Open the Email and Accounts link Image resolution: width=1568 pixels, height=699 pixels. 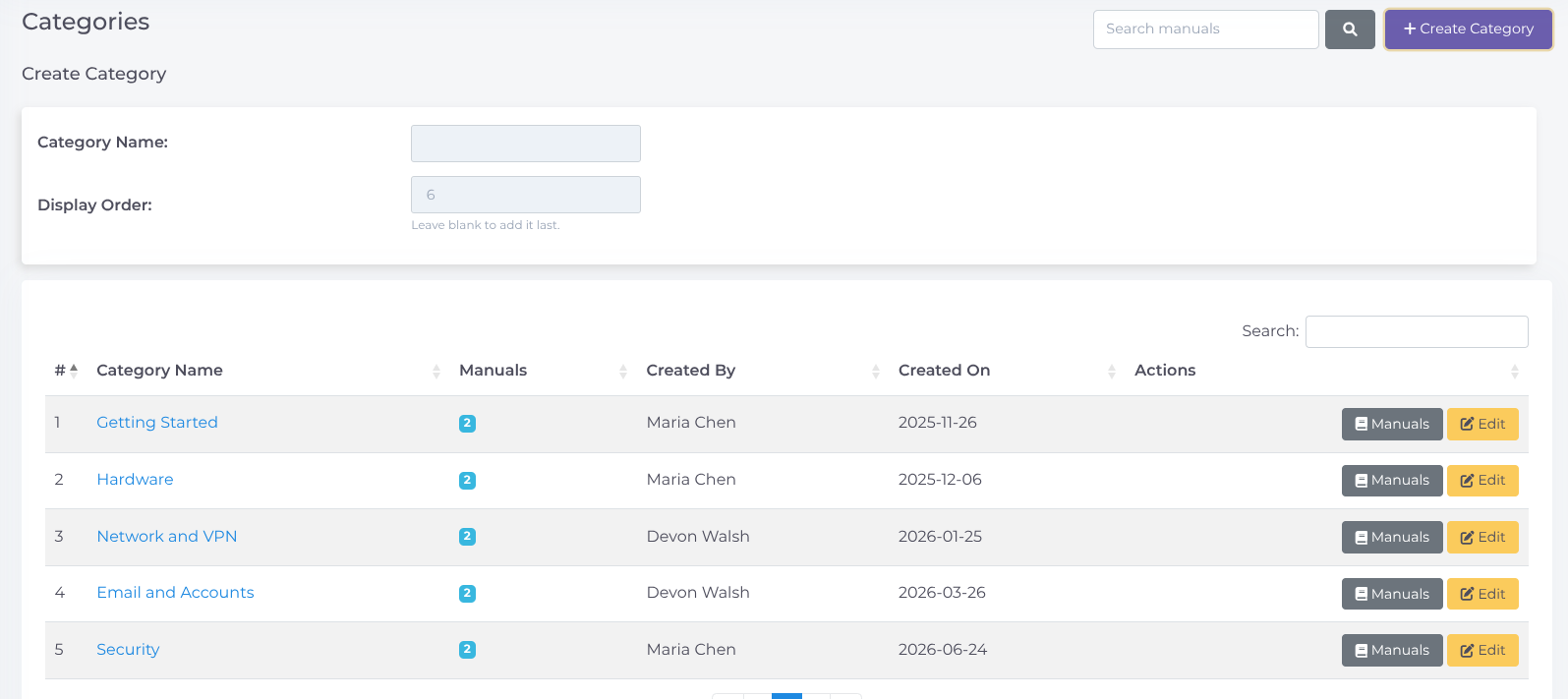coord(175,592)
